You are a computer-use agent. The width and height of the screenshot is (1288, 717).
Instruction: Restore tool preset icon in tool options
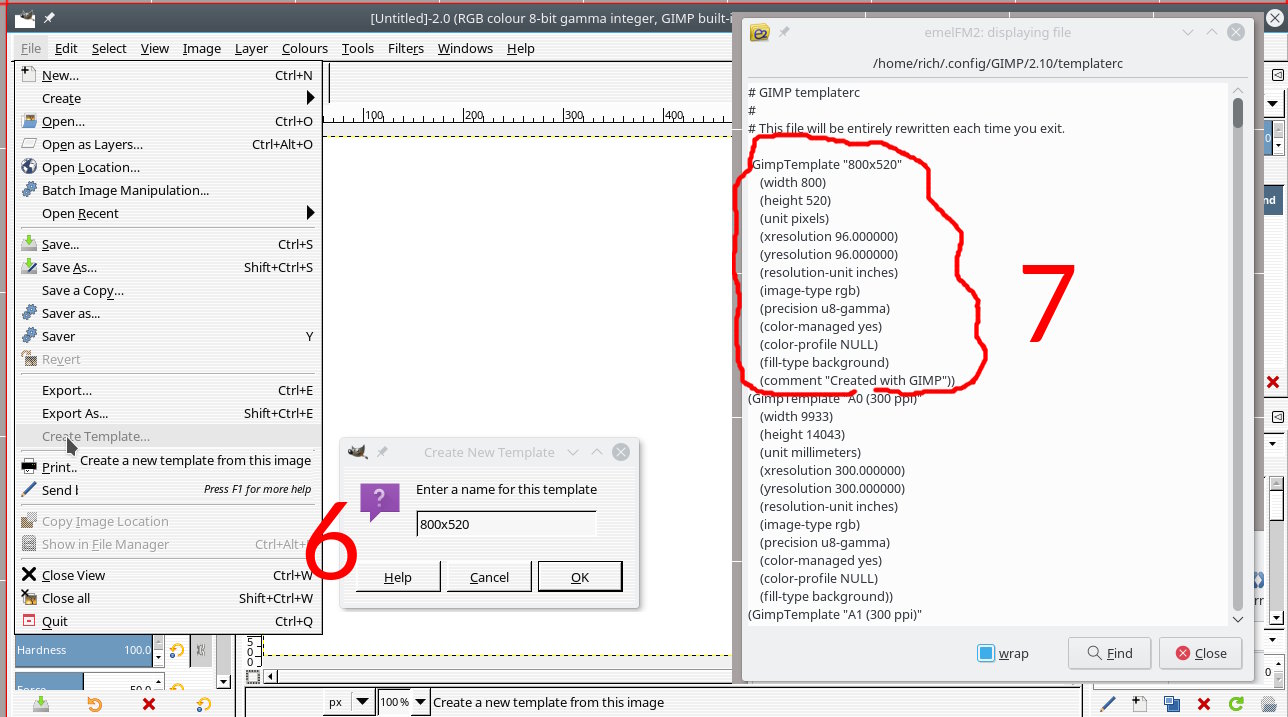coord(95,704)
